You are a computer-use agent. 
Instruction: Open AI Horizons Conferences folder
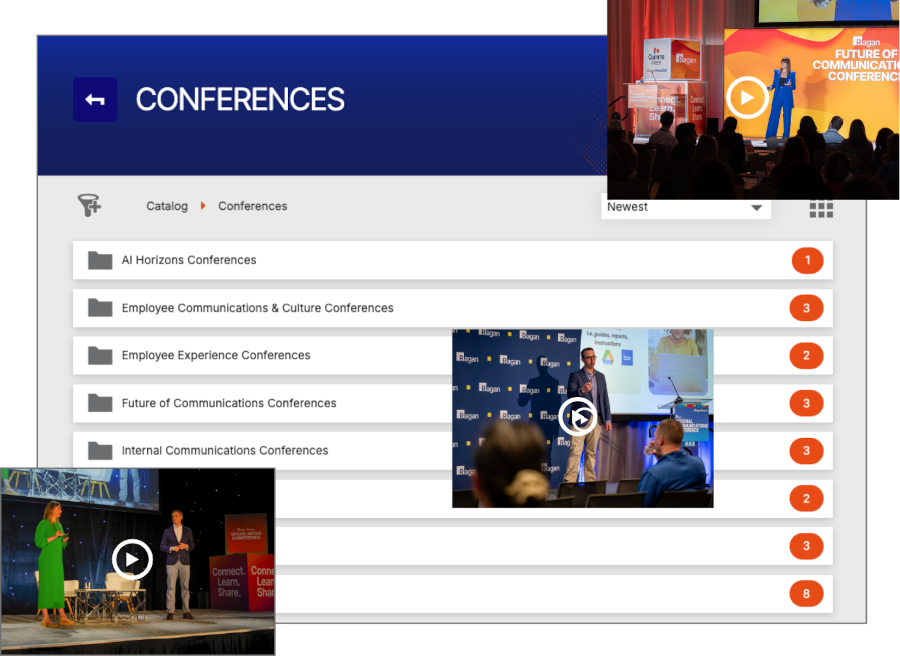(x=189, y=260)
